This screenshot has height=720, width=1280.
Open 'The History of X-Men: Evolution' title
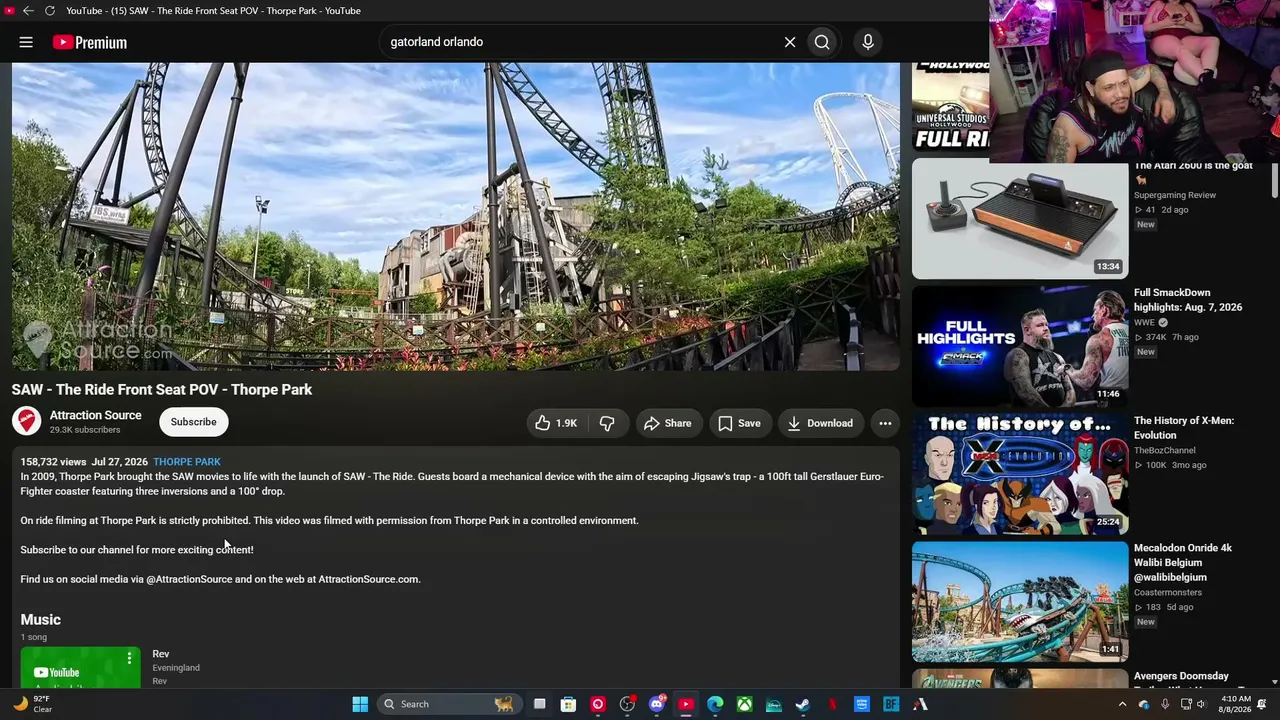coord(1184,428)
